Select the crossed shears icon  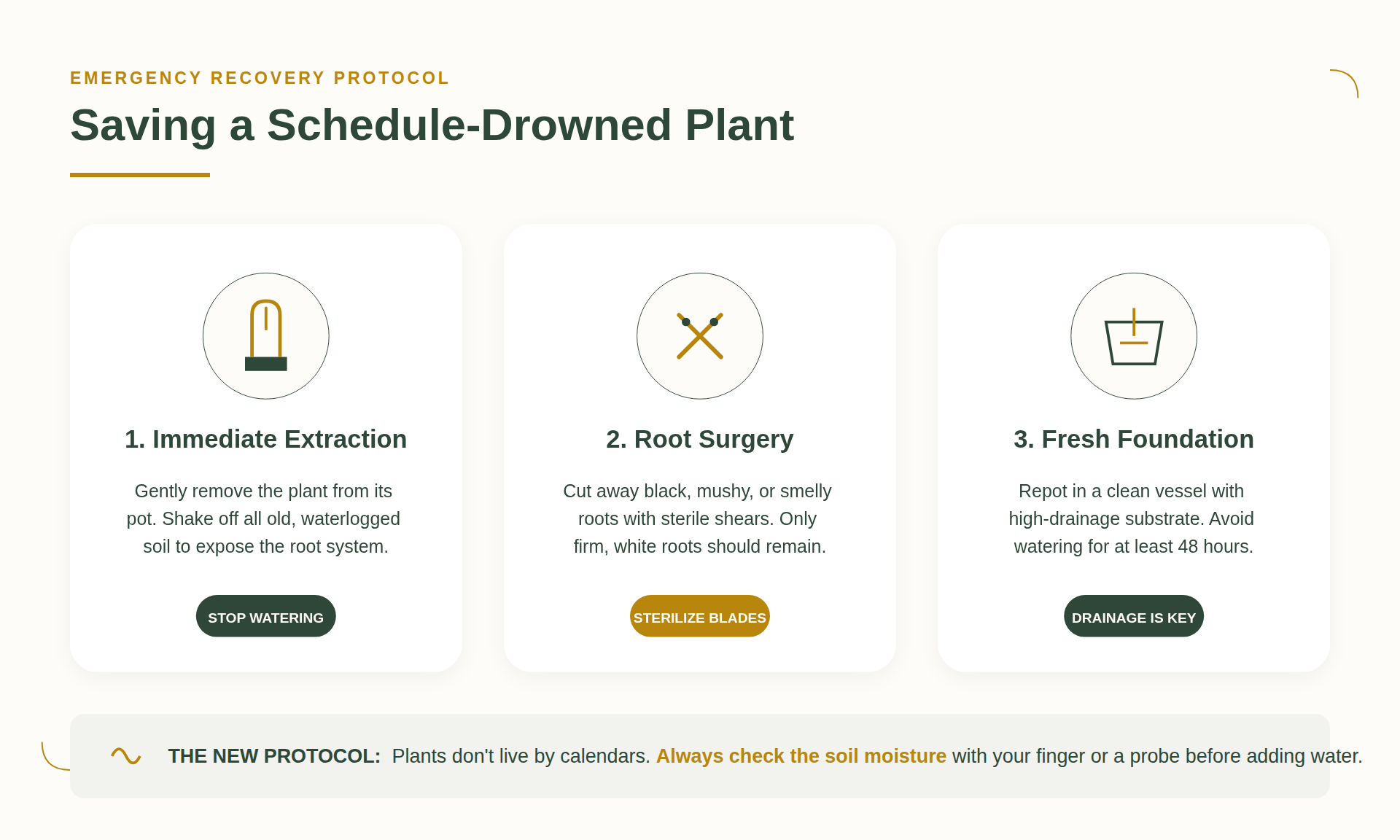pyautogui.click(x=700, y=335)
